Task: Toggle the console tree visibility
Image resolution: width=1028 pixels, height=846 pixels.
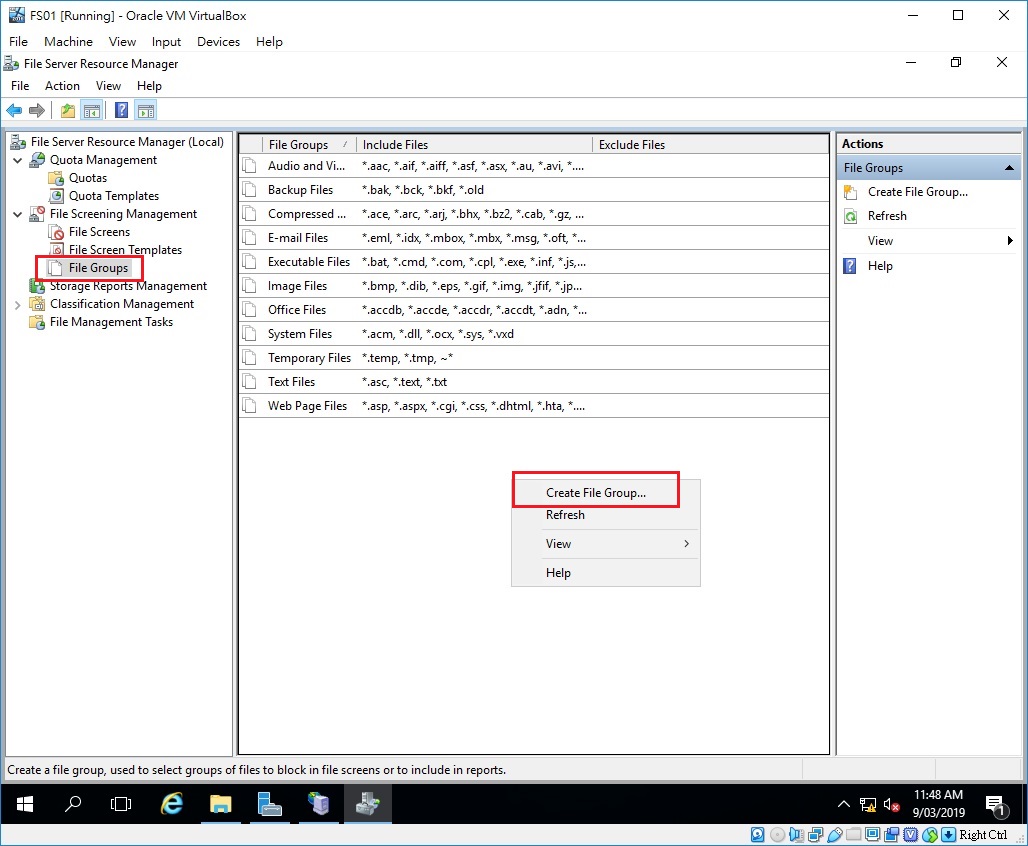Action: [92, 110]
